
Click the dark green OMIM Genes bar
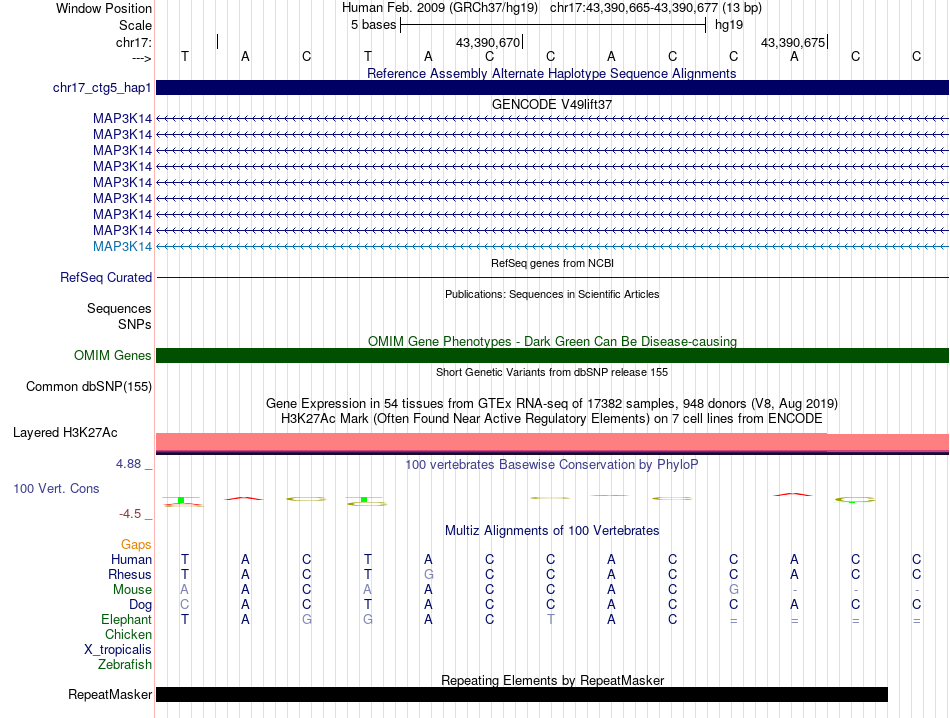point(552,356)
